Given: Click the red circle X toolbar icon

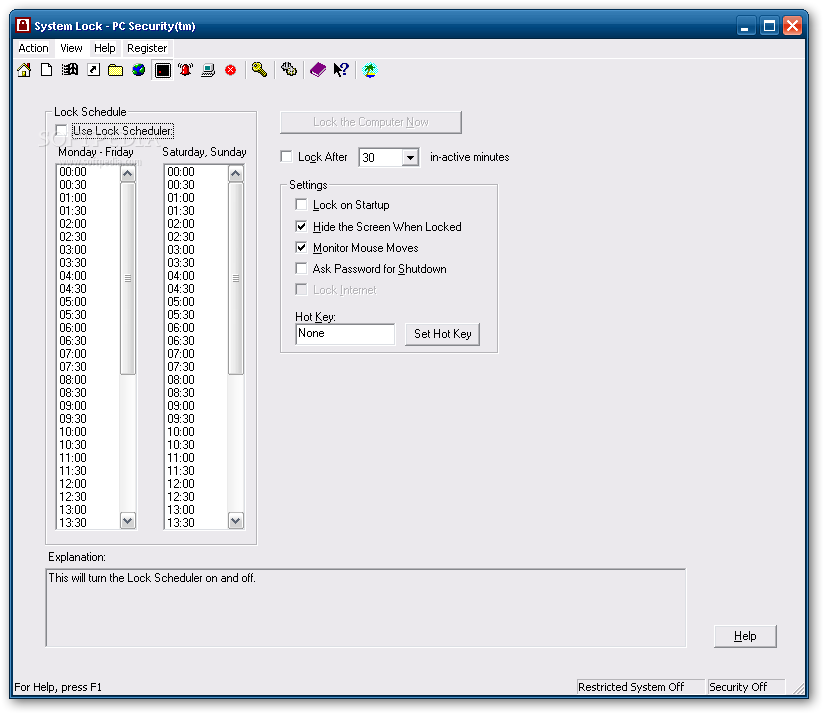Looking at the screenshot, I should pyautogui.click(x=231, y=70).
